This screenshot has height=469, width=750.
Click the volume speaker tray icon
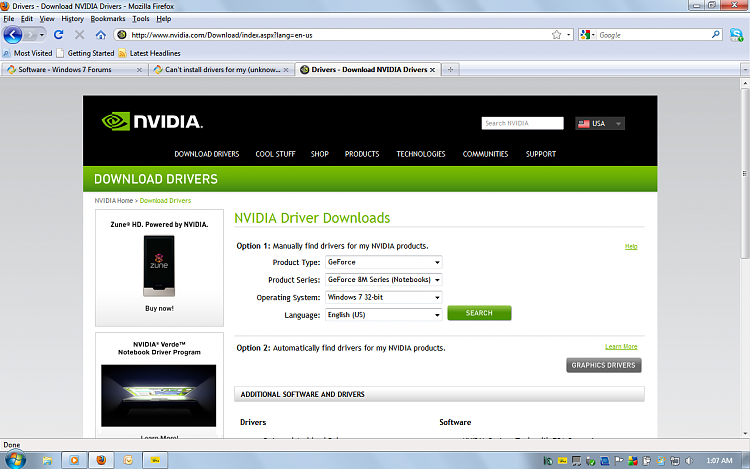(689, 461)
